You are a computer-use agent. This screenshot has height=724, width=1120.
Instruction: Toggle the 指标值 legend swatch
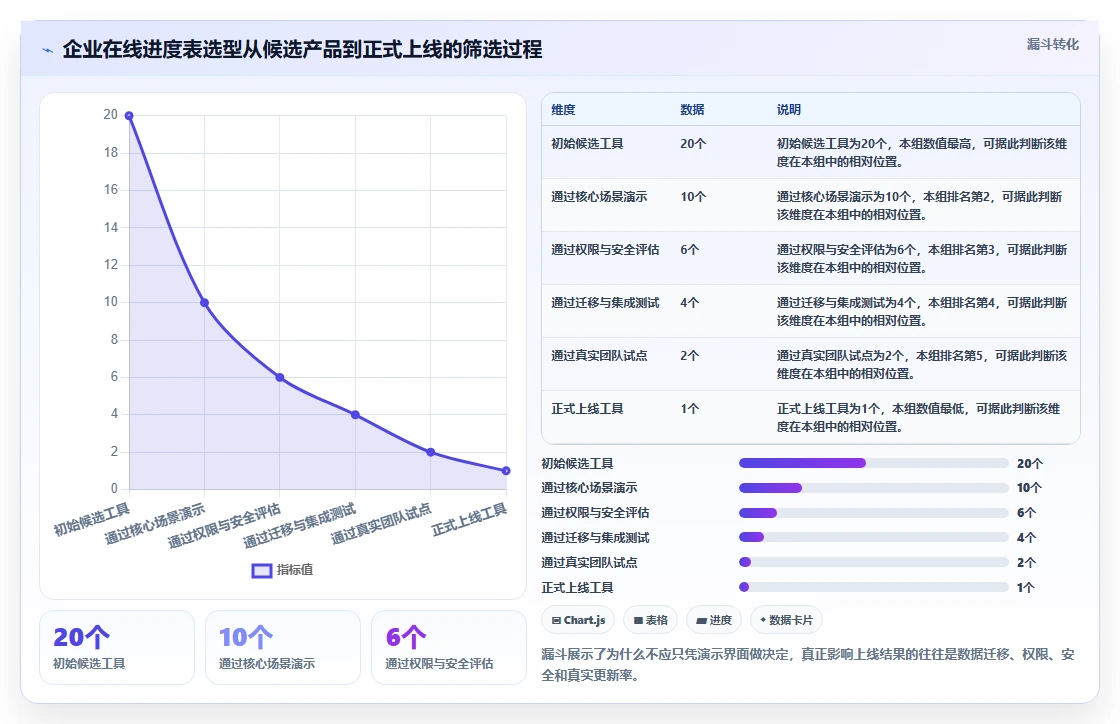click(261, 570)
